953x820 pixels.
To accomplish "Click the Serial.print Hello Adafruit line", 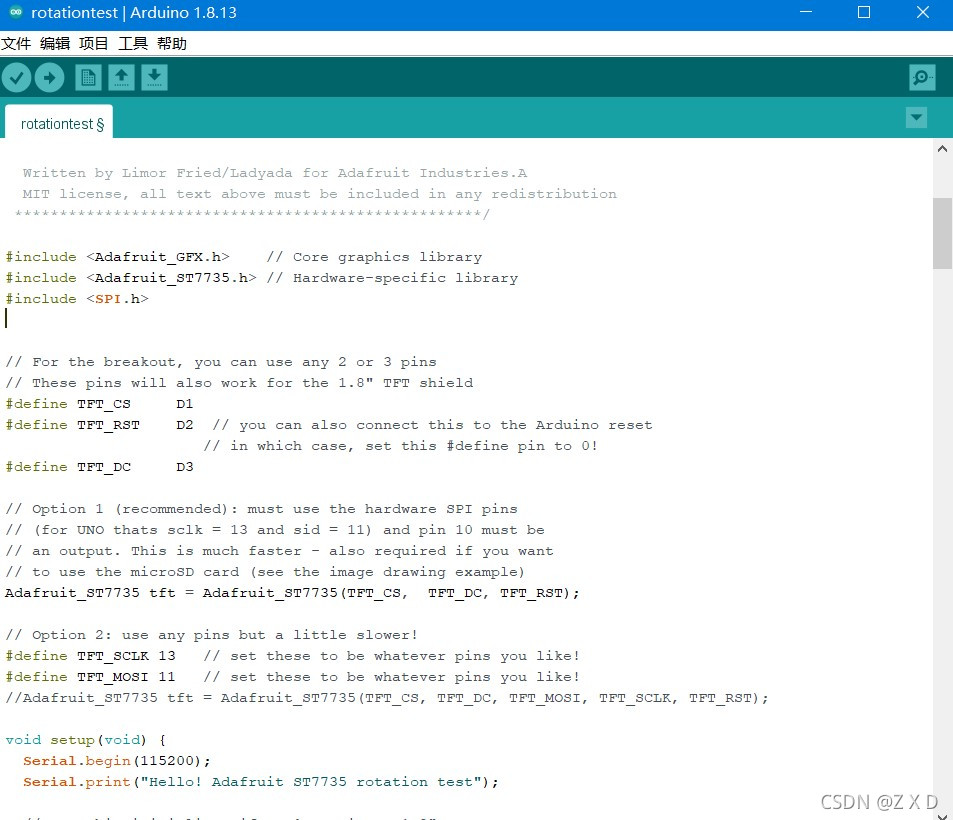I will pos(261,782).
